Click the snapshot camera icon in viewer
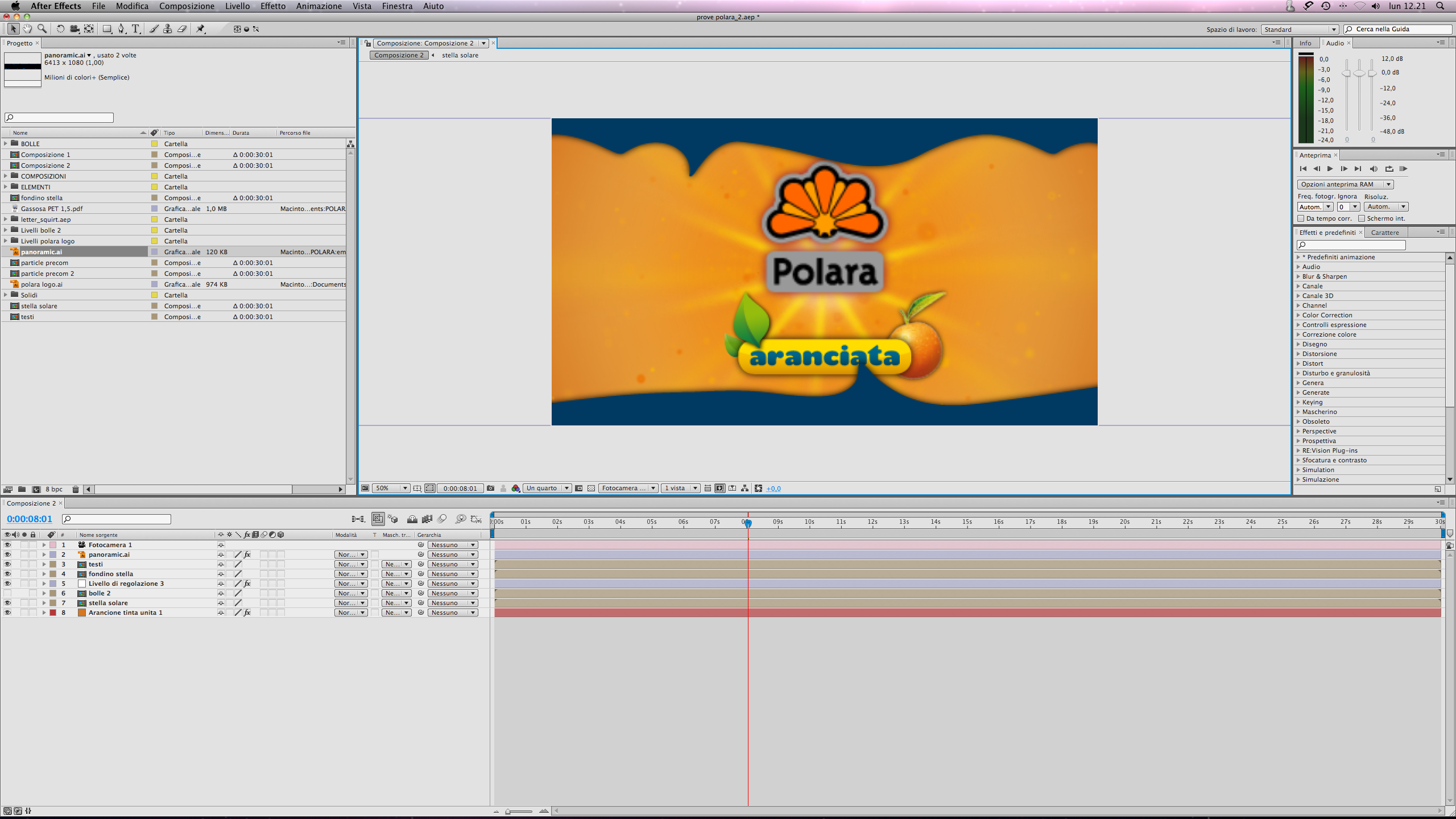The image size is (1456, 819). point(491,488)
